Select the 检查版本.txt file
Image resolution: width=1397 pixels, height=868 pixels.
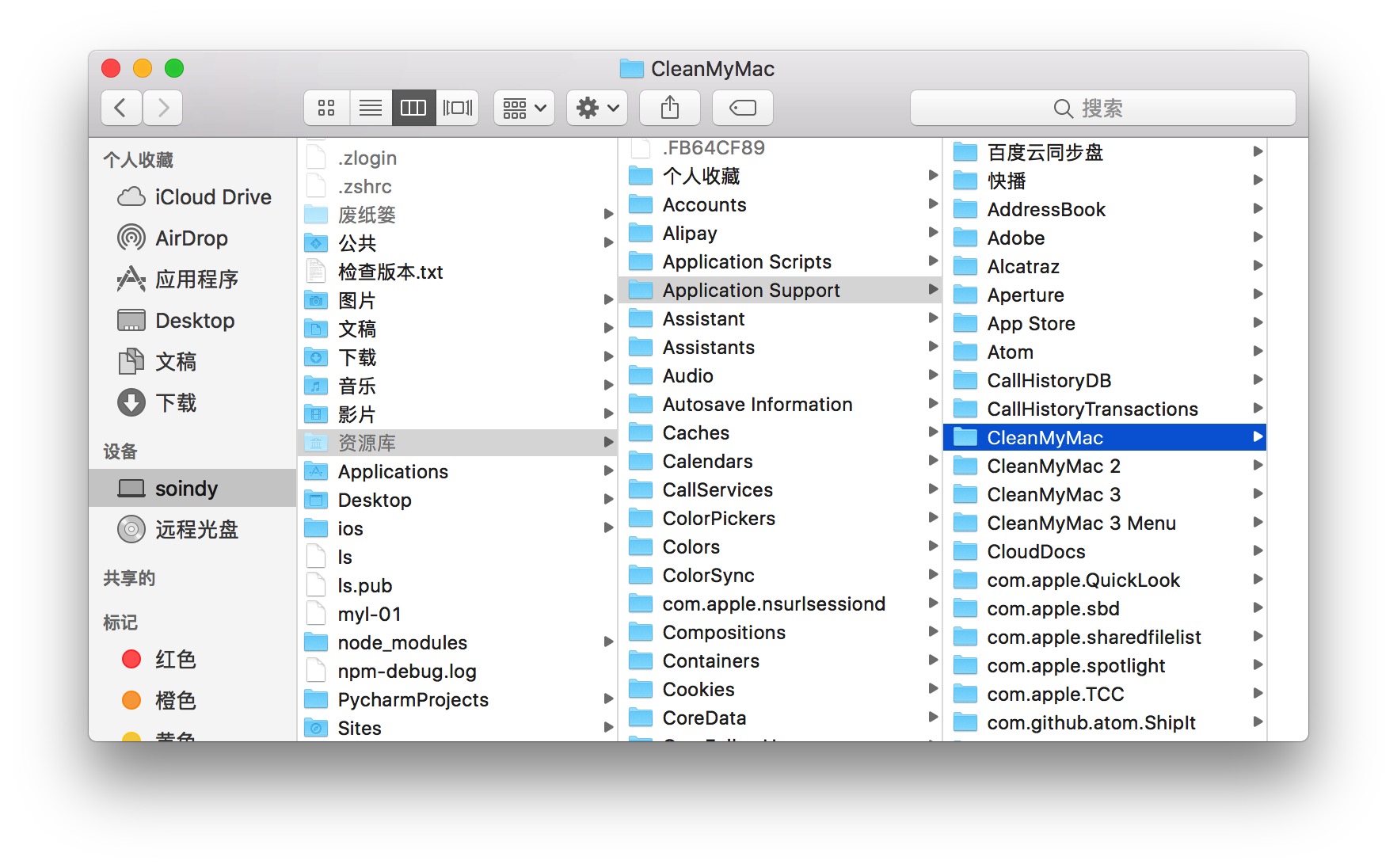(458, 272)
